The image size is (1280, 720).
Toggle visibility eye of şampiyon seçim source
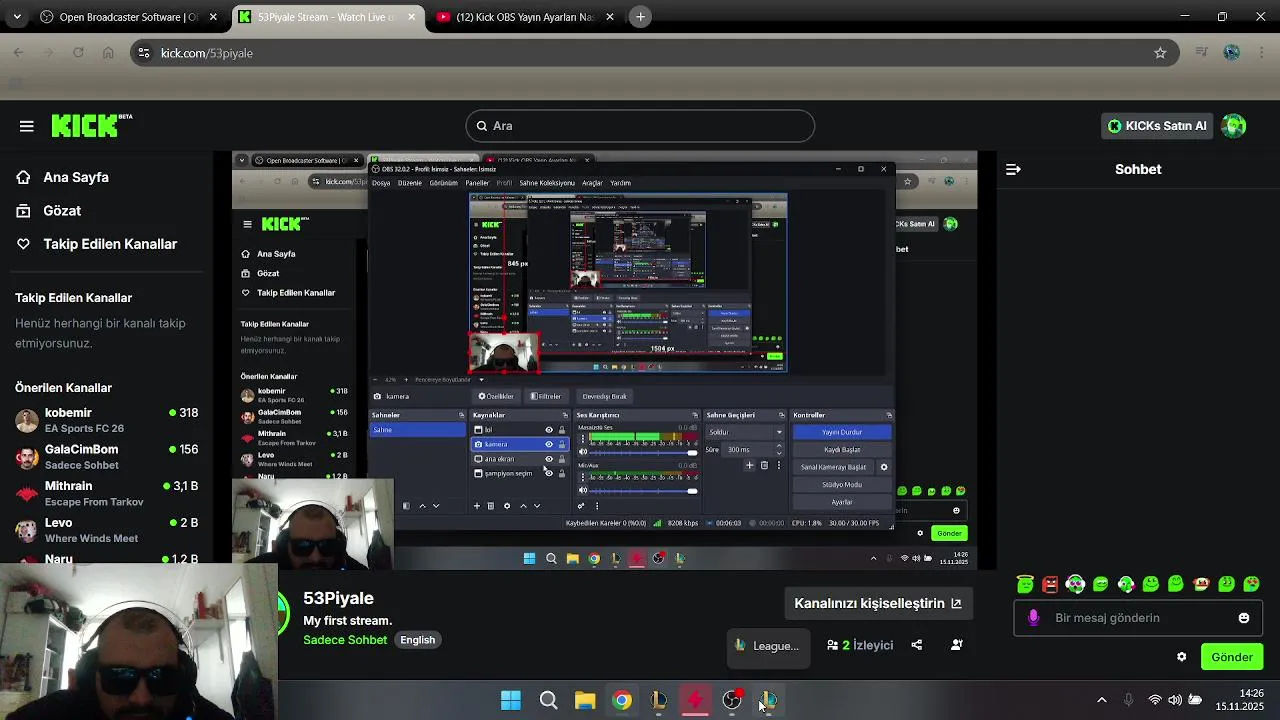[549, 473]
